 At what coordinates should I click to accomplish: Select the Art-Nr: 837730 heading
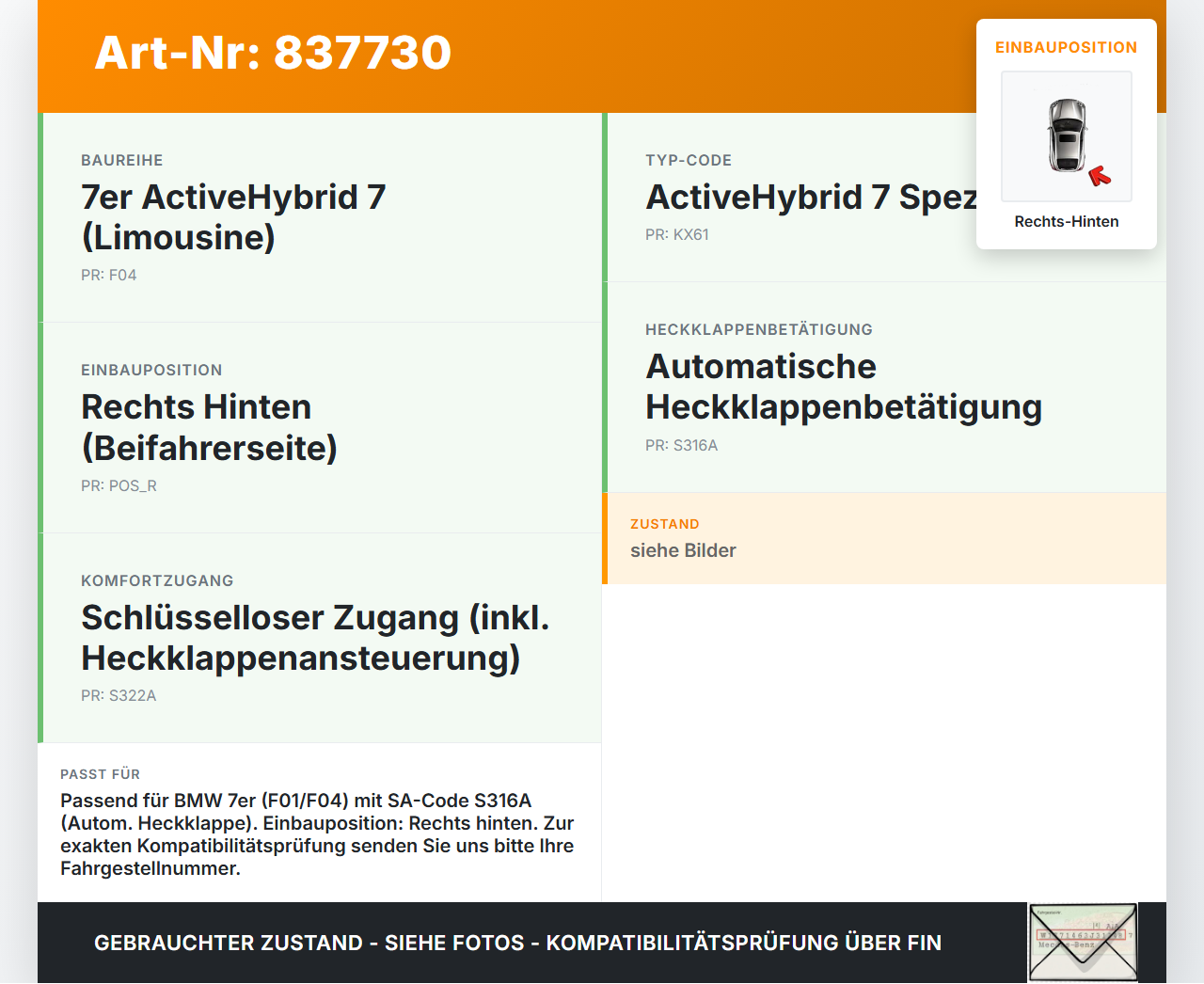[x=273, y=53]
